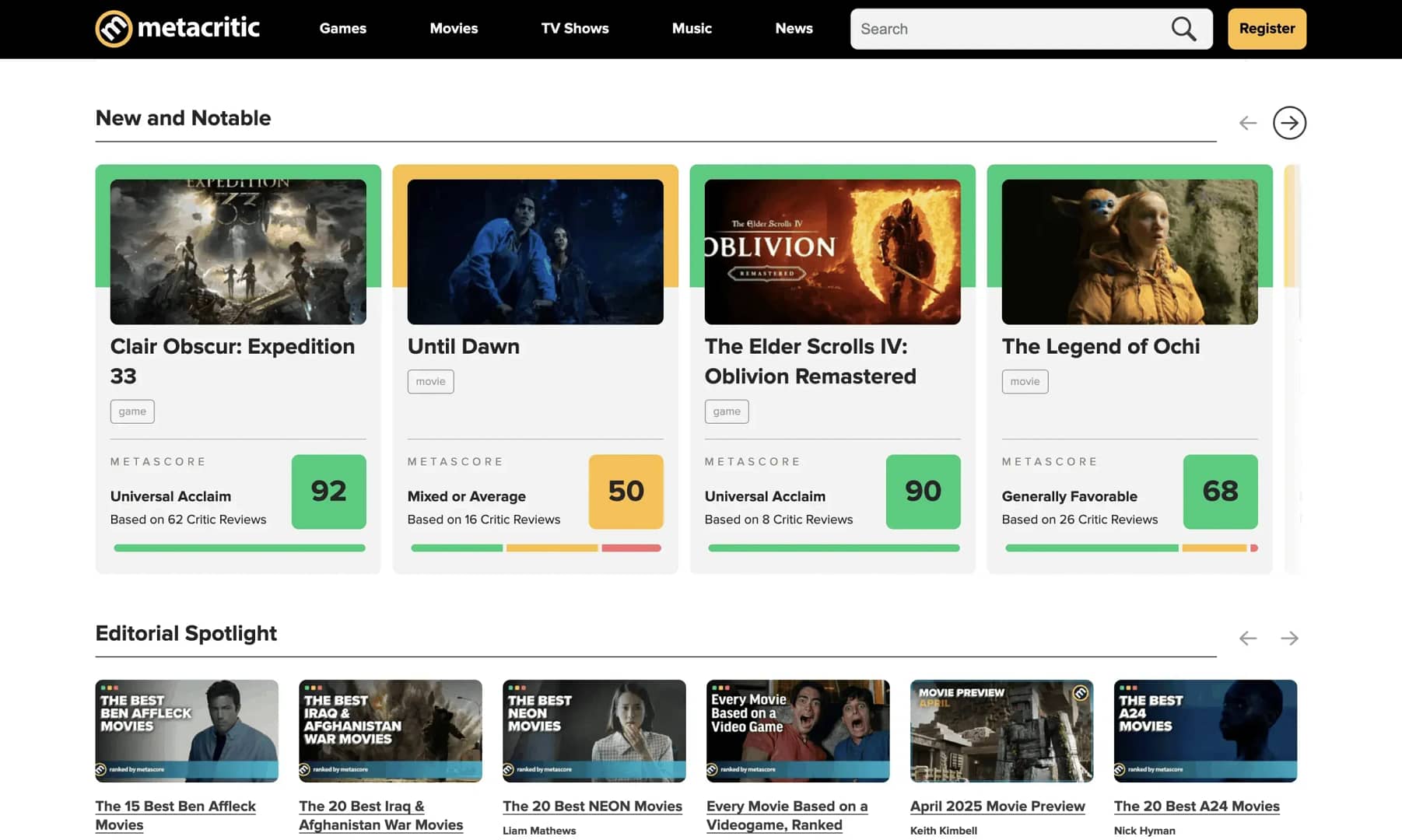This screenshot has width=1402, height=840.
Task: Click the game tag under Clair Obscur
Action: [132, 411]
